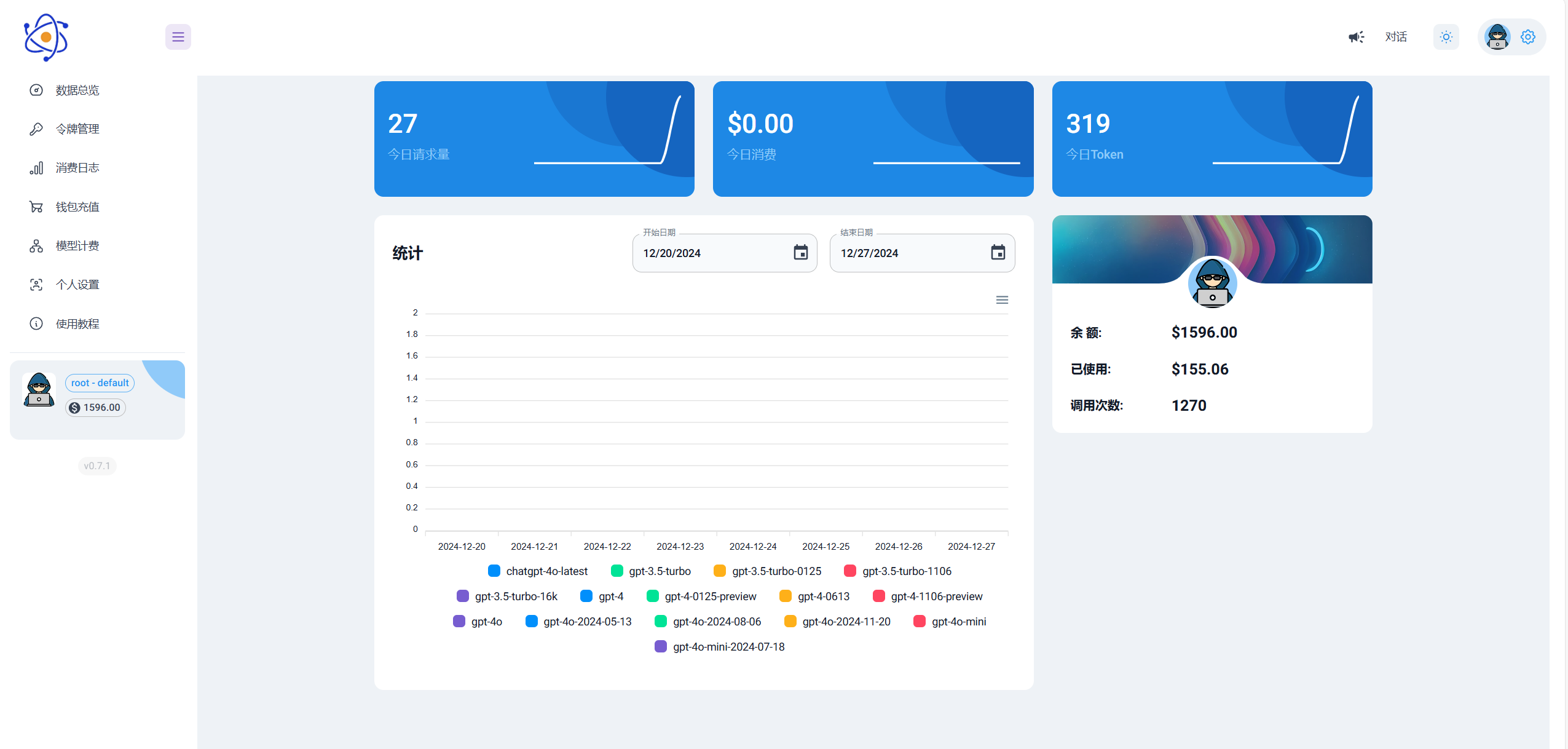Collapse the sidebar with the hamburger button
1568x749 pixels.
pyautogui.click(x=178, y=37)
